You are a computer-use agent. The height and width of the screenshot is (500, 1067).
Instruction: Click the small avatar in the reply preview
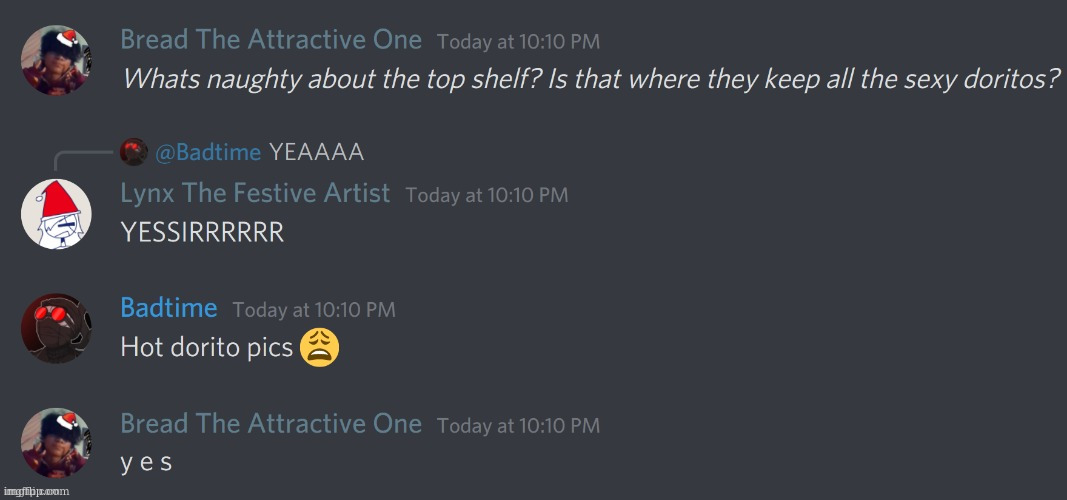click(134, 152)
